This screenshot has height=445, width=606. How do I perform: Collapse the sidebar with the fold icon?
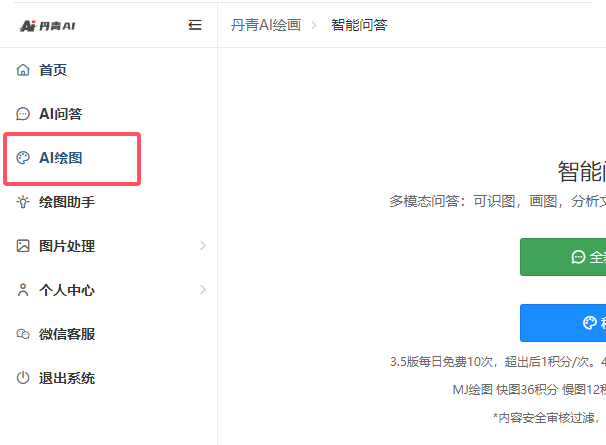pos(195,25)
